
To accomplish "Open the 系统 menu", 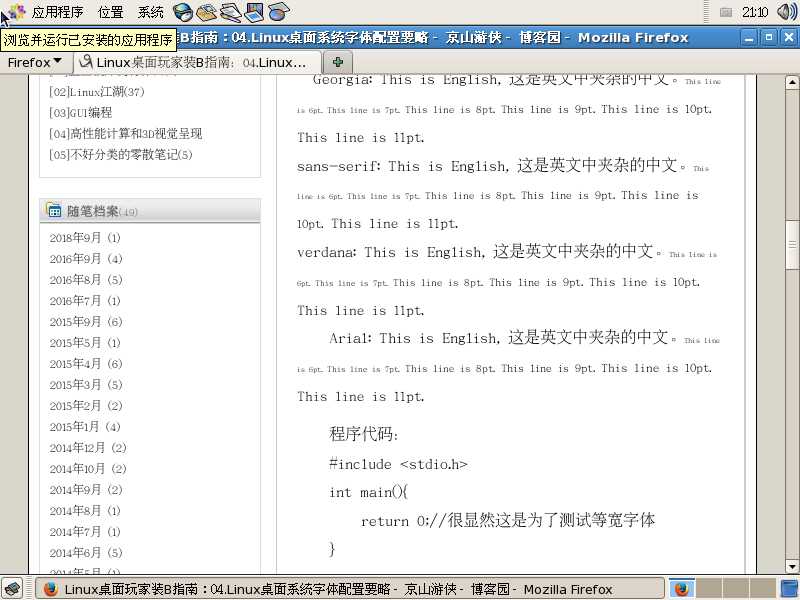I will point(151,12).
